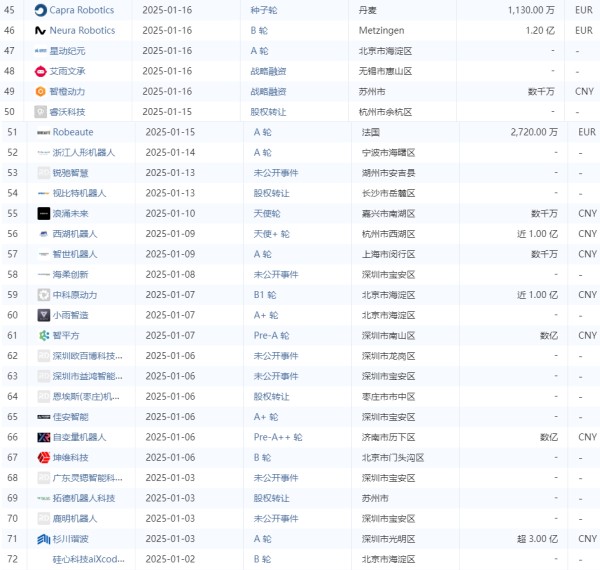Open the 拓德机器人科技 company link
Image resolution: width=600 pixels, height=570 pixels.
tap(83, 498)
